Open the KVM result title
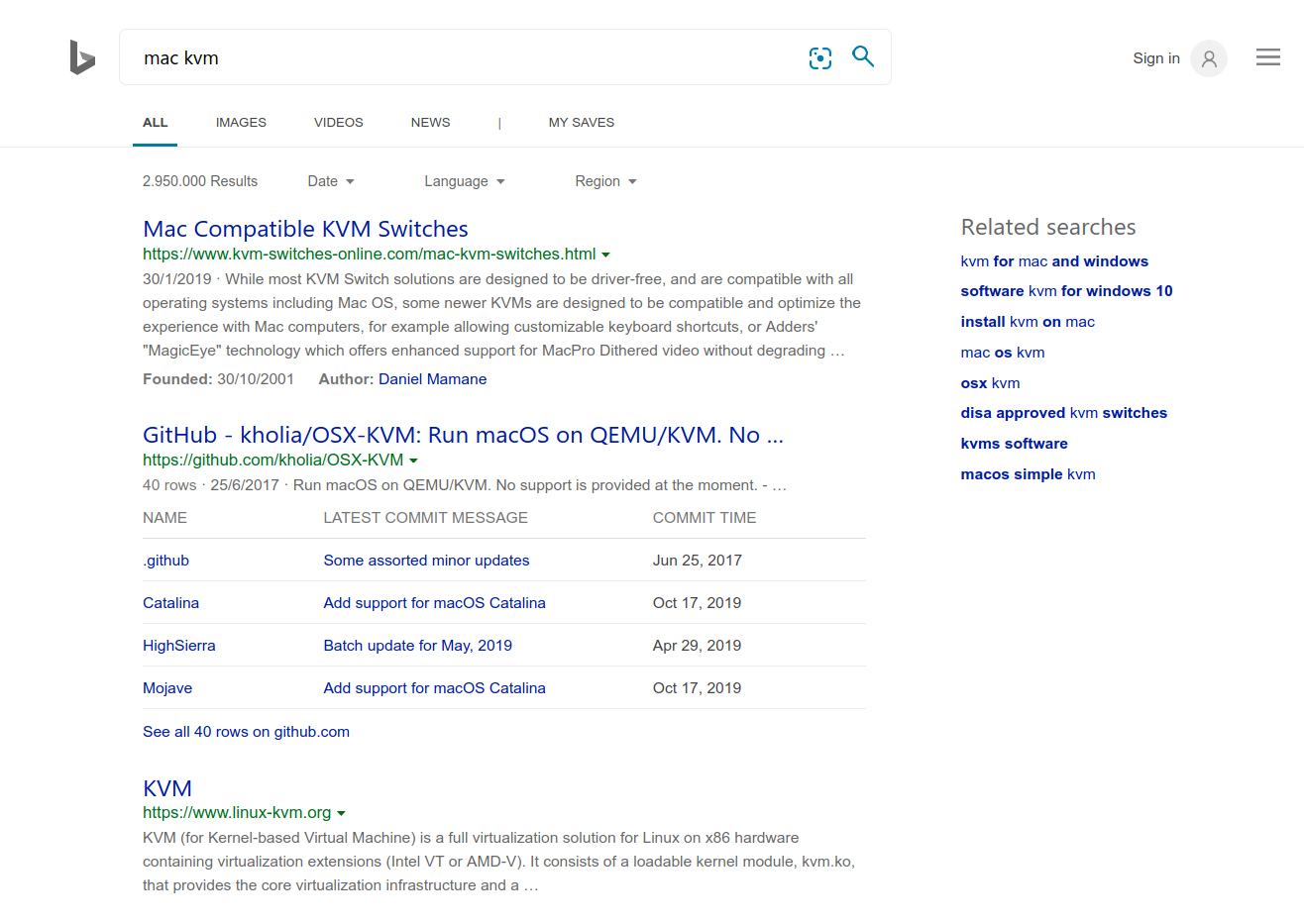Viewport: 1304px width, 924px height. coord(167,788)
